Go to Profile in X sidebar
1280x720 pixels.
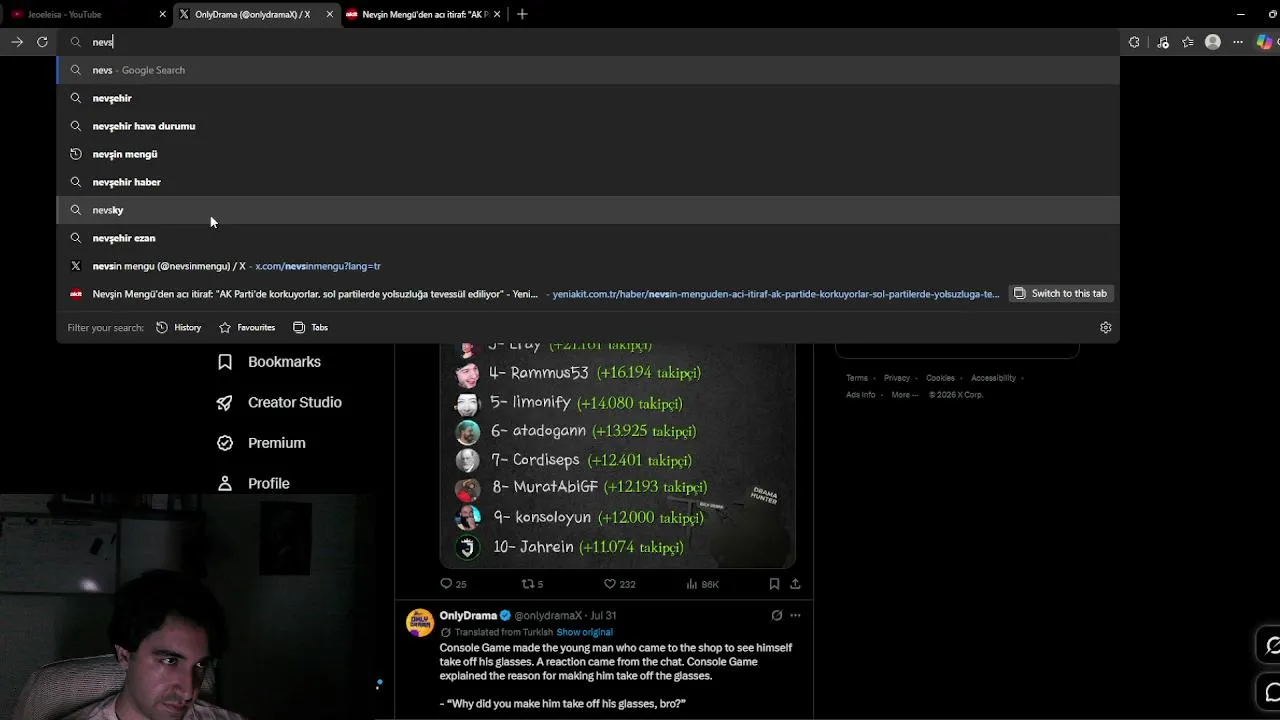pos(254,483)
